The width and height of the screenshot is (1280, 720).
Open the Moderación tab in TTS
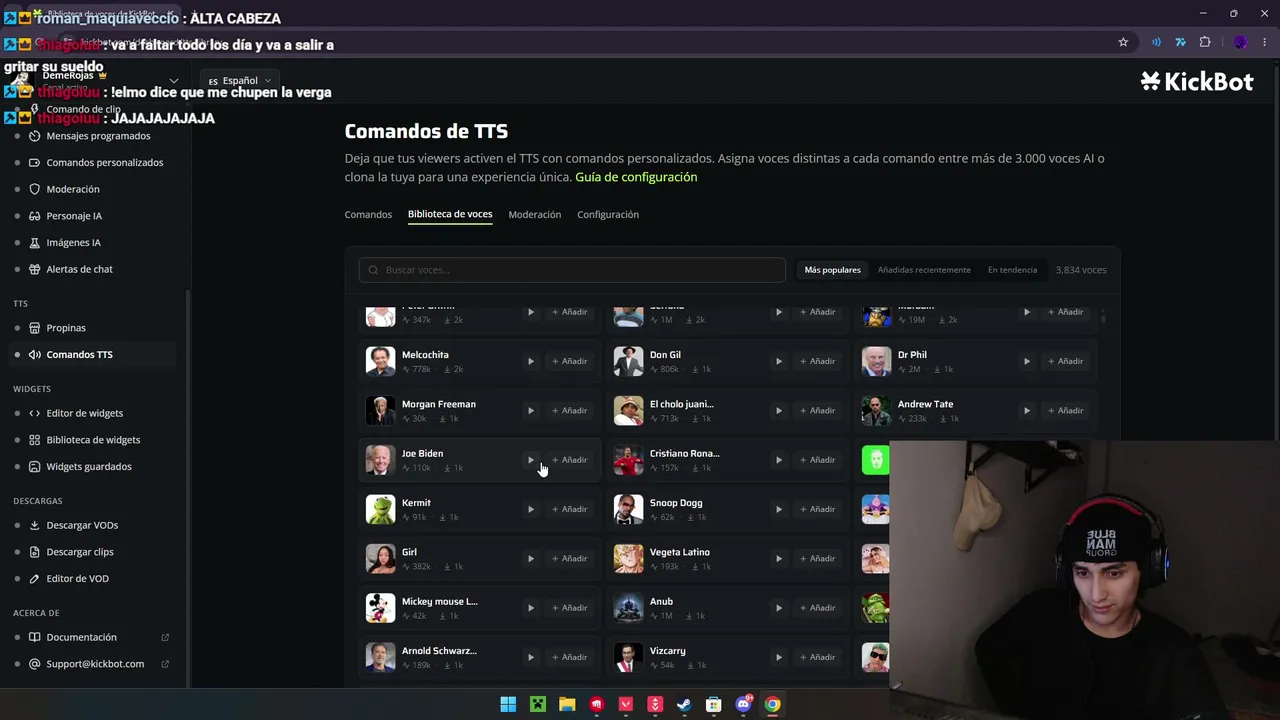pos(534,214)
